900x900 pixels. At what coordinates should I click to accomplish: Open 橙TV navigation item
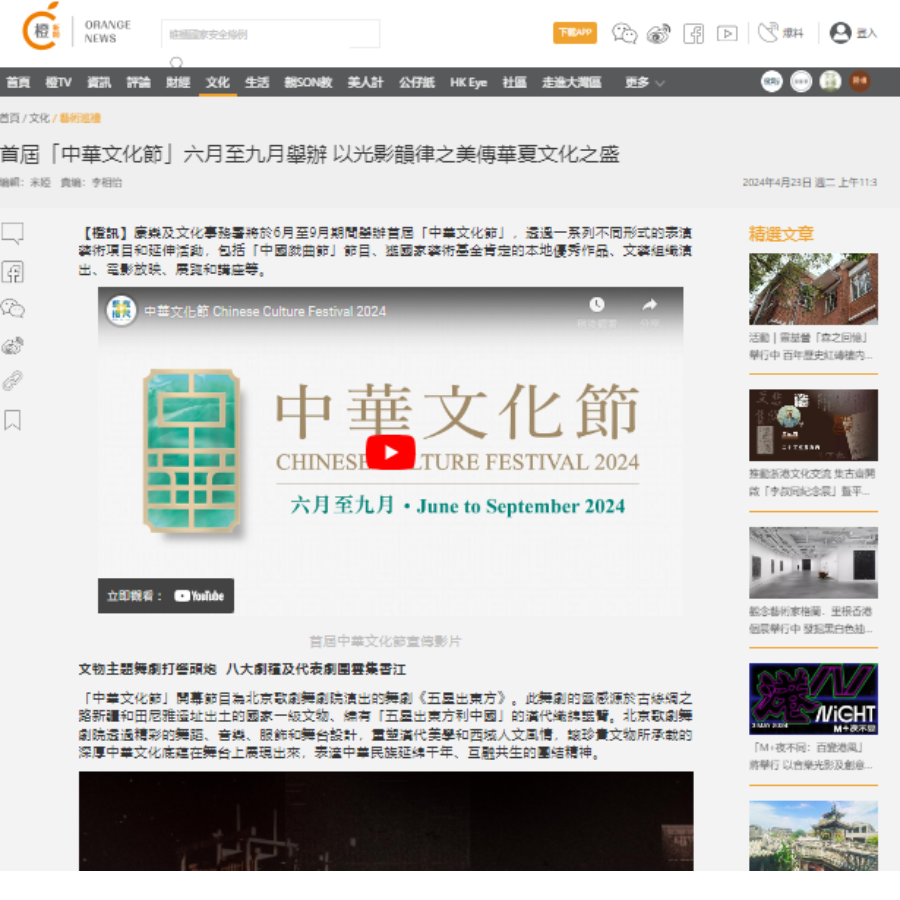coord(59,83)
